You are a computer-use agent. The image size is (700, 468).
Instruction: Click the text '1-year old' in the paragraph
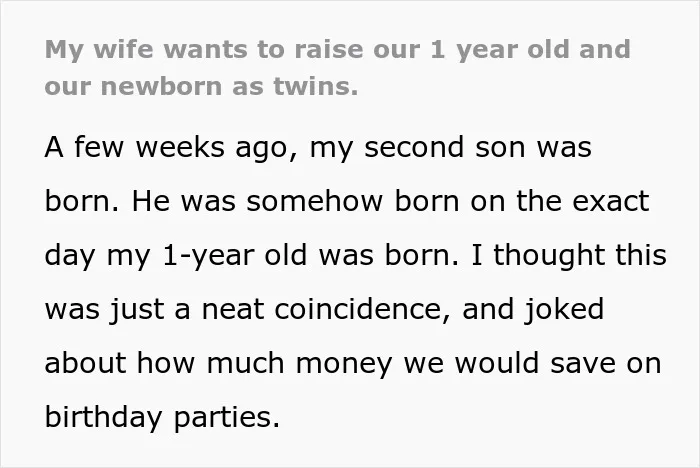coord(235,256)
